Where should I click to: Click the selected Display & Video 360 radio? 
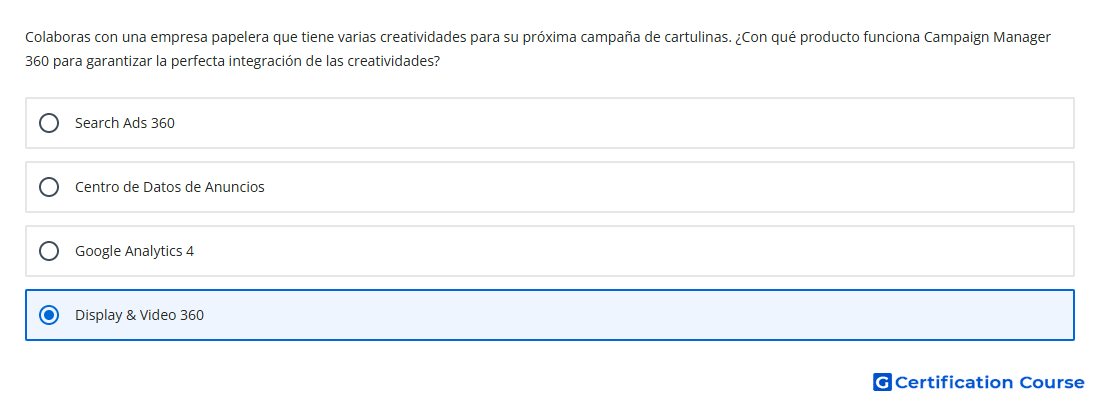(x=48, y=315)
